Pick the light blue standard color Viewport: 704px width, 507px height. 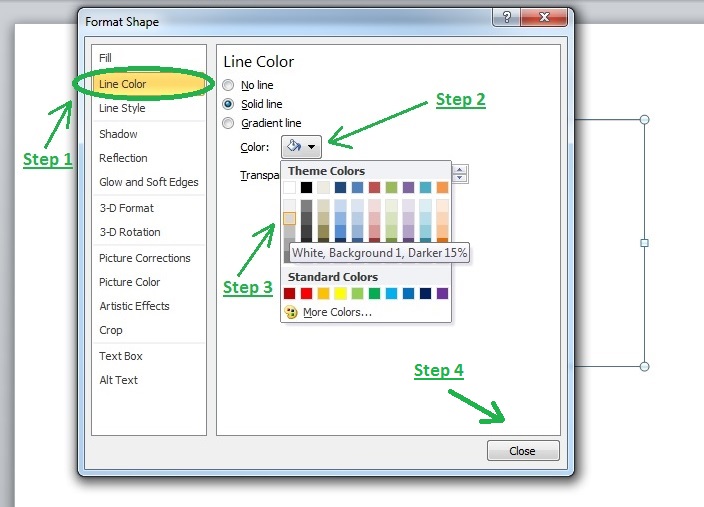point(392,293)
